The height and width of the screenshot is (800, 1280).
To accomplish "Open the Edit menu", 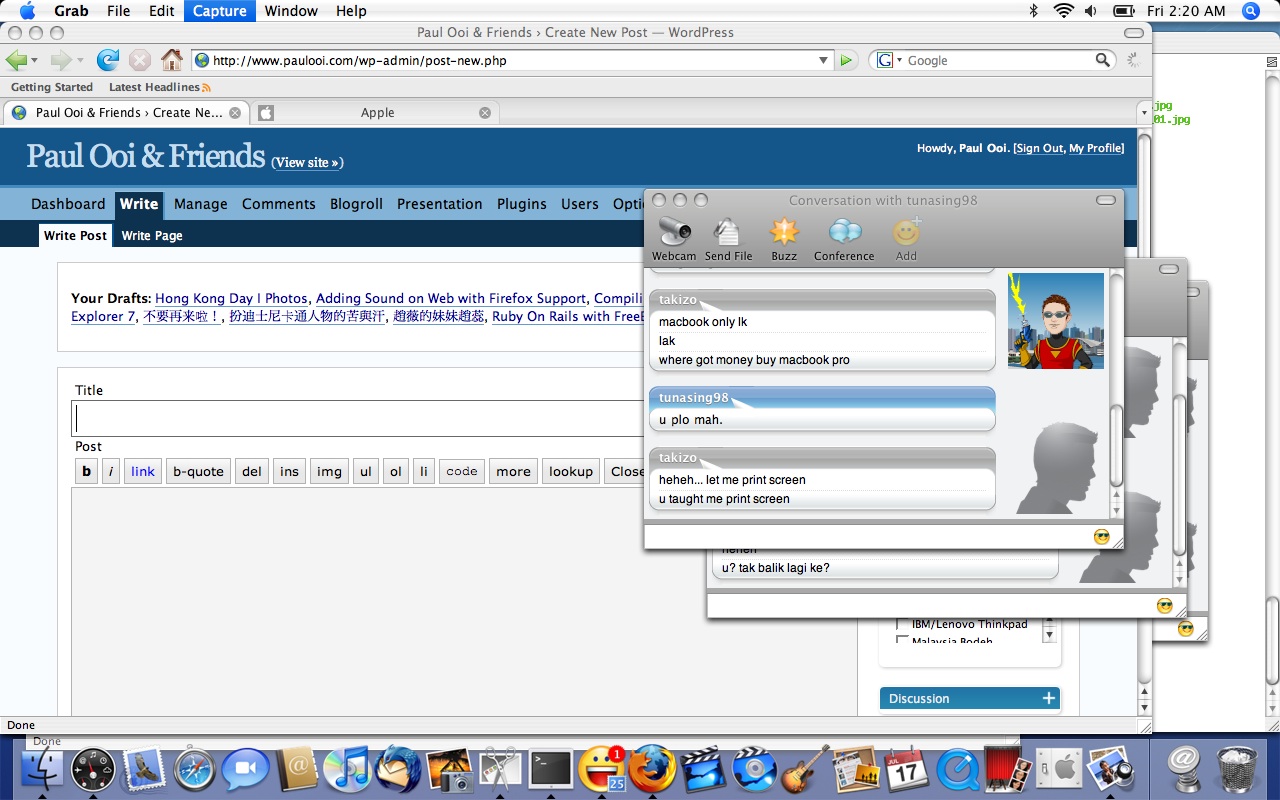I will [162, 11].
